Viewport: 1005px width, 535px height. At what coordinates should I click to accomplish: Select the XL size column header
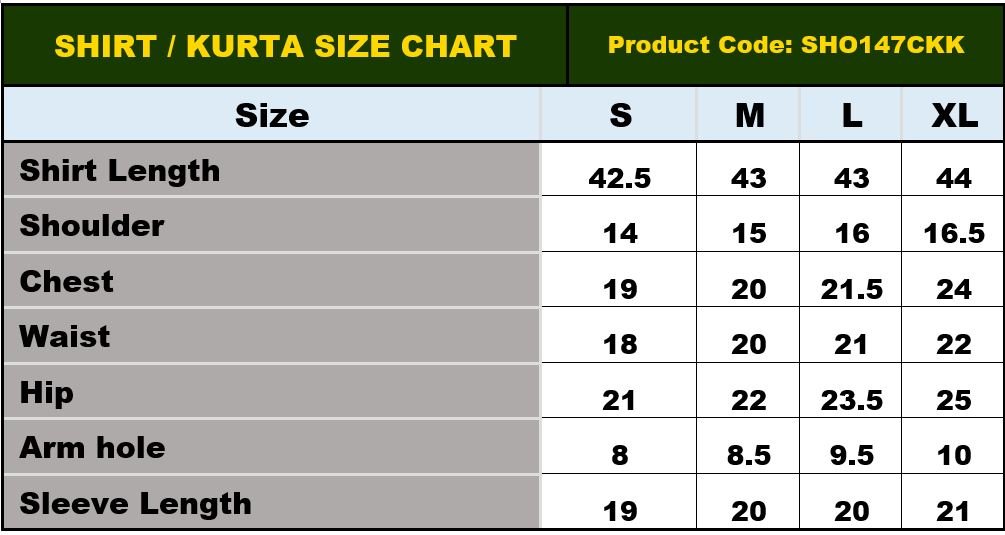pyautogui.click(x=954, y=116)
